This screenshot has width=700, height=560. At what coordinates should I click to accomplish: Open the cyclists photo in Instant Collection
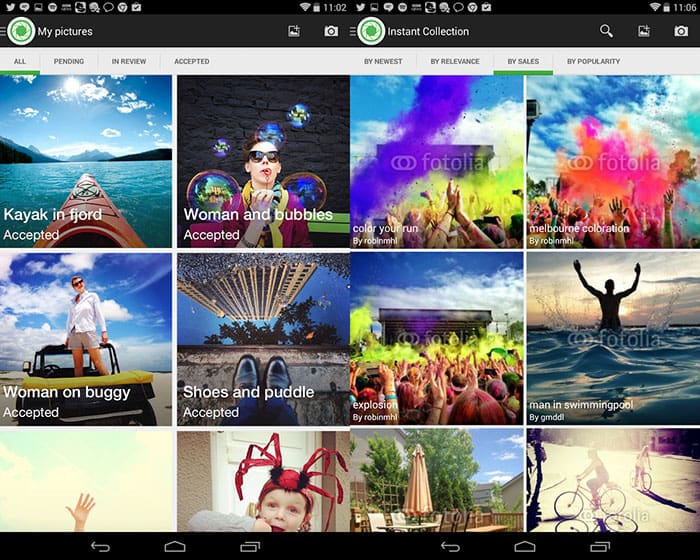coord(613,480)
